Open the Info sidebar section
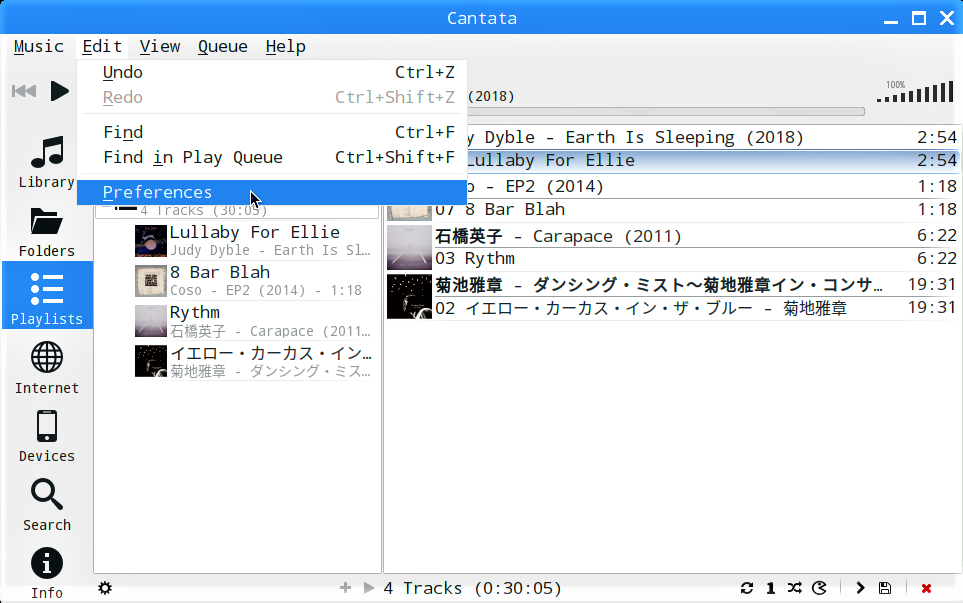Screen dimensions: 963x603 click(x=47, y=574)
